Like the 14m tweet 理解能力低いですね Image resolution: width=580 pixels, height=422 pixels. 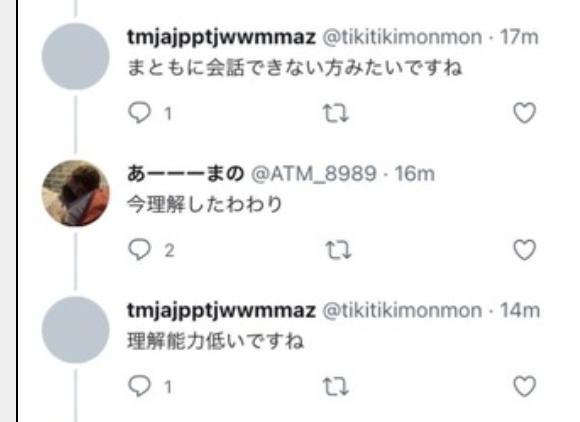click(x=525, y=386)
